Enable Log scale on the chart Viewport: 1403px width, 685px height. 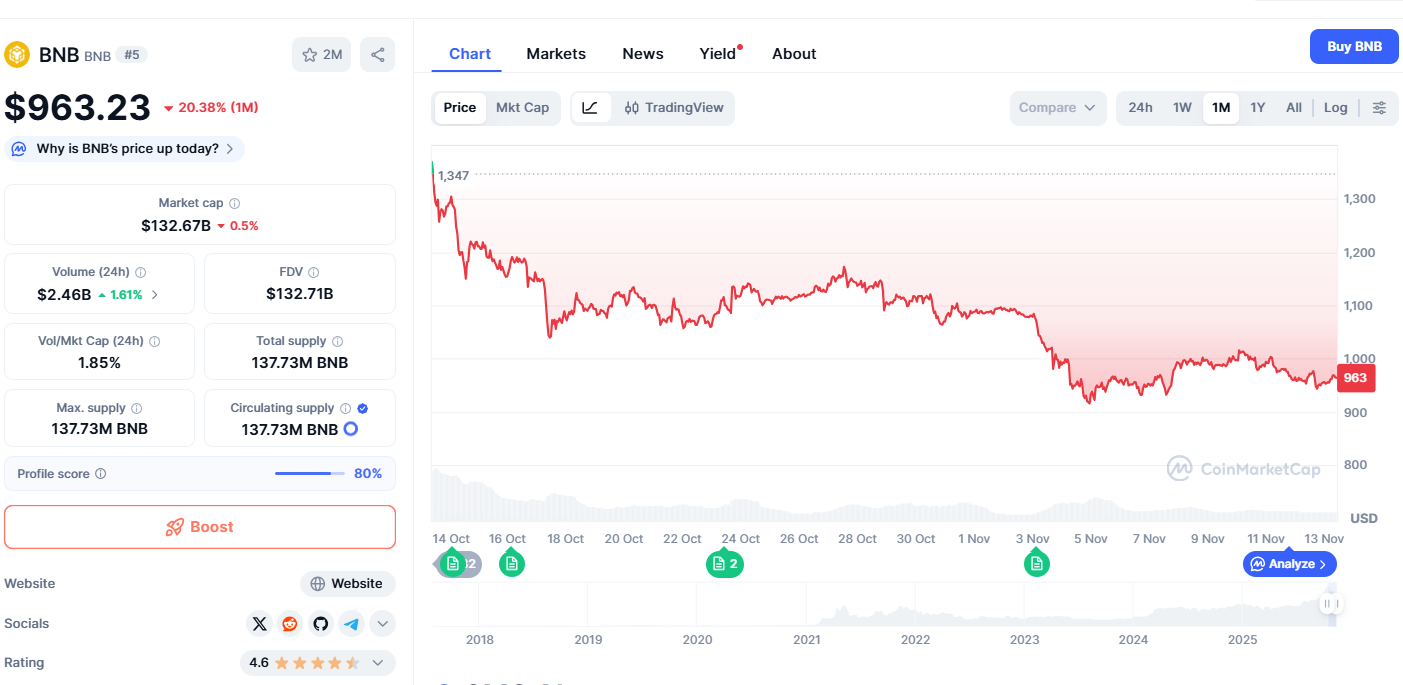[x=1335, y=107]
